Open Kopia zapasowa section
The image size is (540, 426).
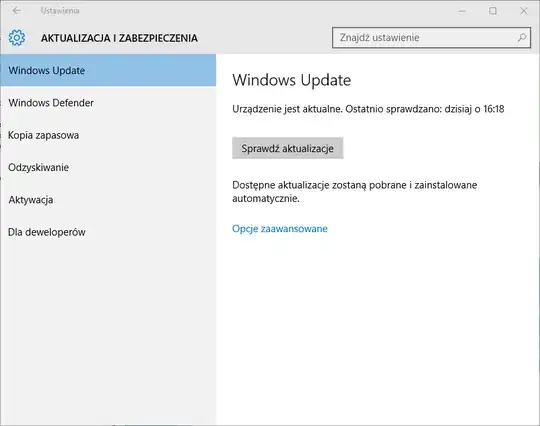pyautogui.click(x=108, y=135)
